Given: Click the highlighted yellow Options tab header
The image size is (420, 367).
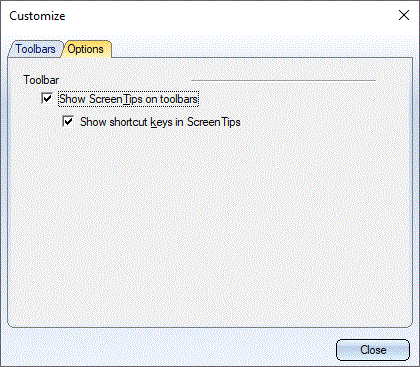Looking at the screenshot, I should [86, 49].
